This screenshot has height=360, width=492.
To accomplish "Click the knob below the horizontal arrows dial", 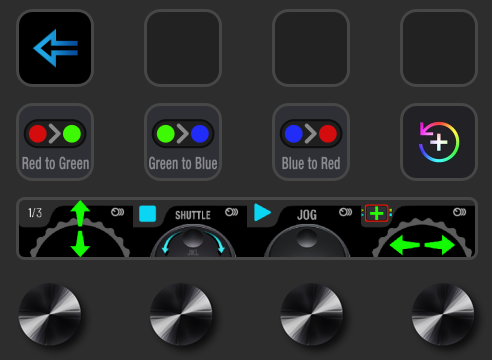I will [443, 314].
